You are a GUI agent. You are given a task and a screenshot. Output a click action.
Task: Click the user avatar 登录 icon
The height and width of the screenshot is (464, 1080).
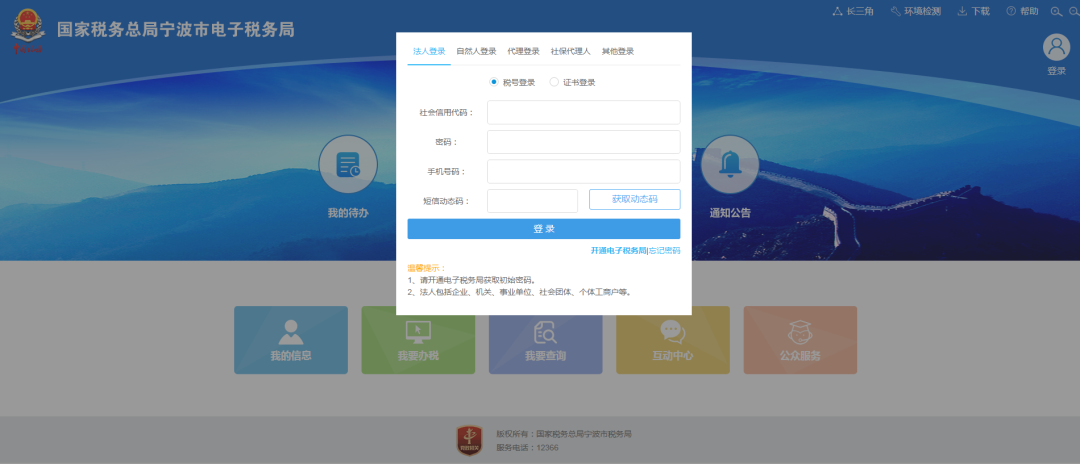tap(1056, 48)
